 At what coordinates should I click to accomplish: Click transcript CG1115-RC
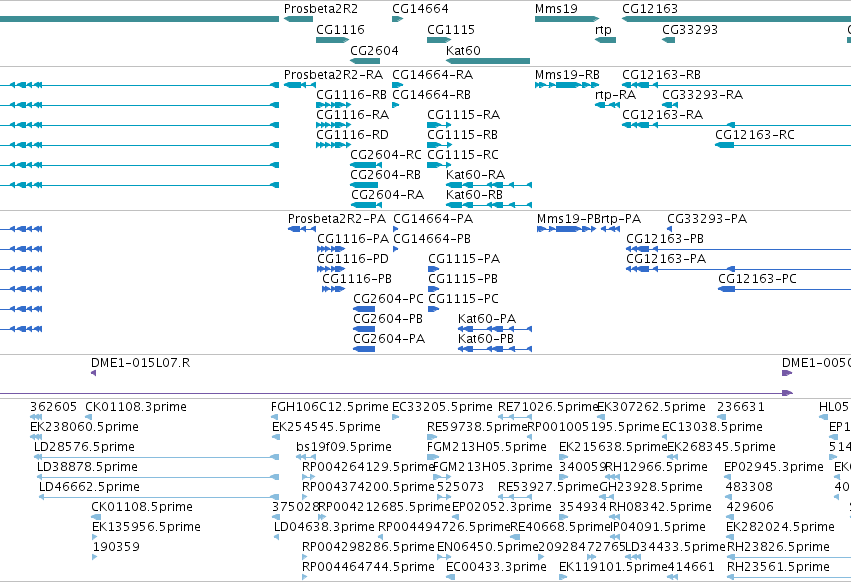pos(462,155)
